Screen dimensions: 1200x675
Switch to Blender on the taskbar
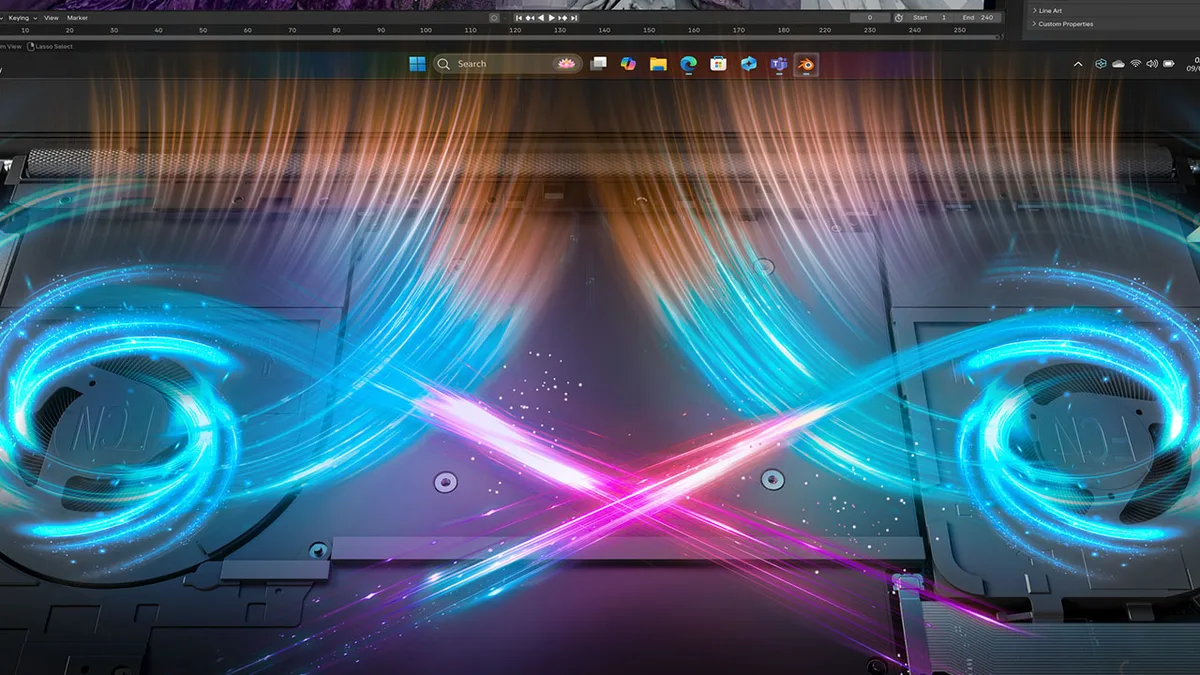pos(806,64)
